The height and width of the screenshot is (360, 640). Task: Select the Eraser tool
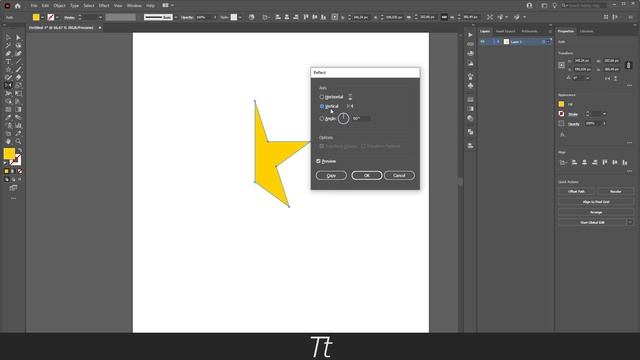(18, 78)
